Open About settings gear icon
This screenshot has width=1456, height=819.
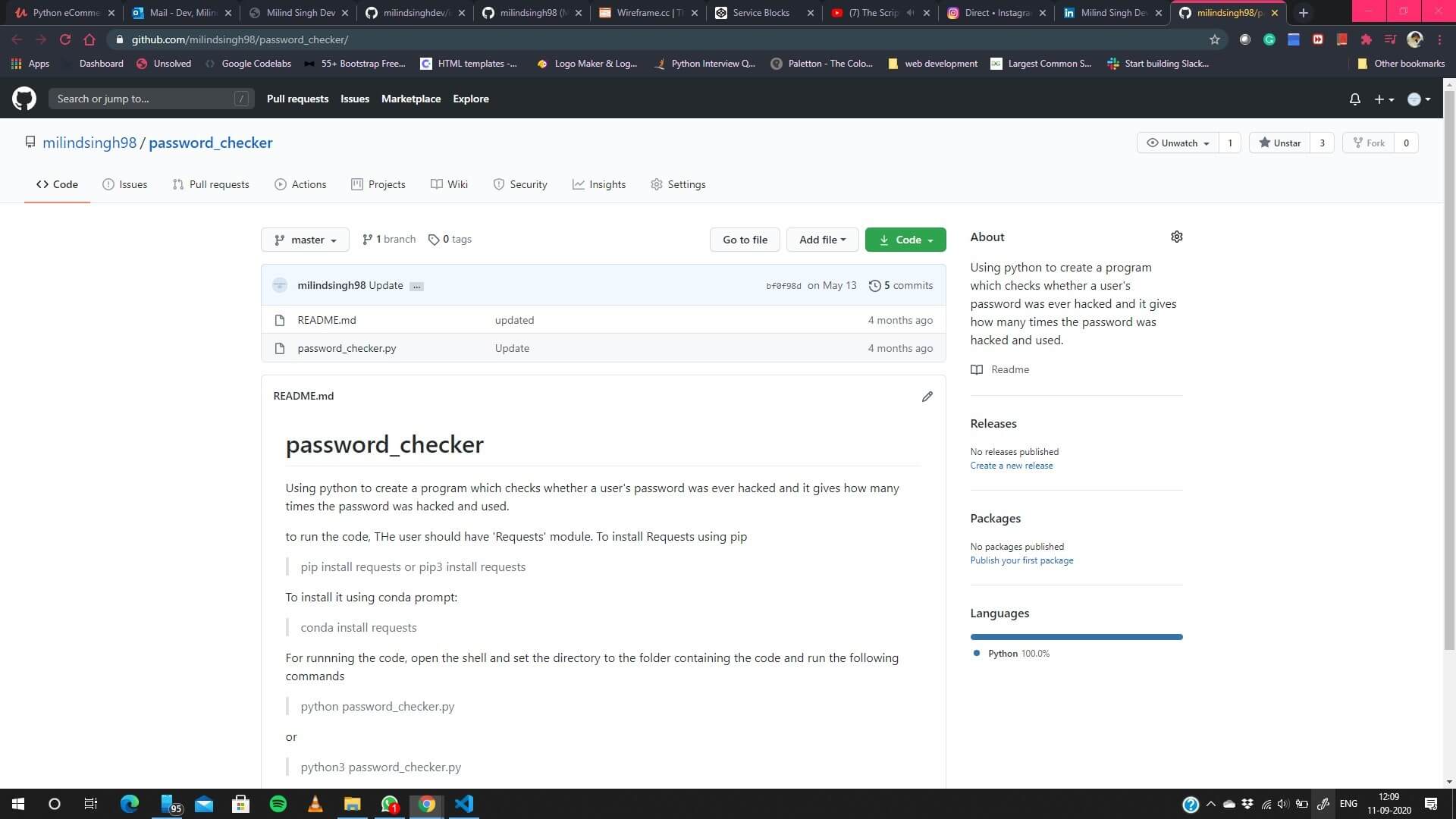(1176, 237)
